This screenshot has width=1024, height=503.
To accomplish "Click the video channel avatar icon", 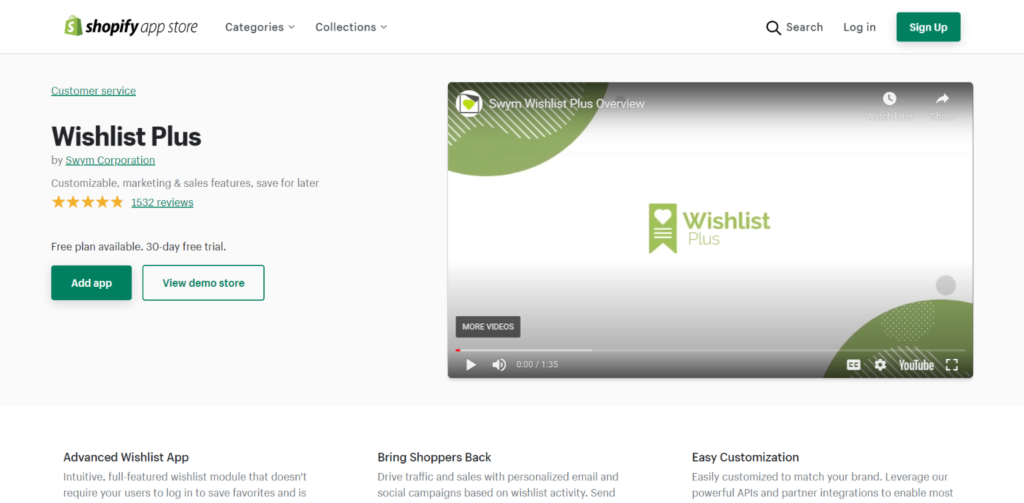I will pyautogui.click(x=468, y=103).
